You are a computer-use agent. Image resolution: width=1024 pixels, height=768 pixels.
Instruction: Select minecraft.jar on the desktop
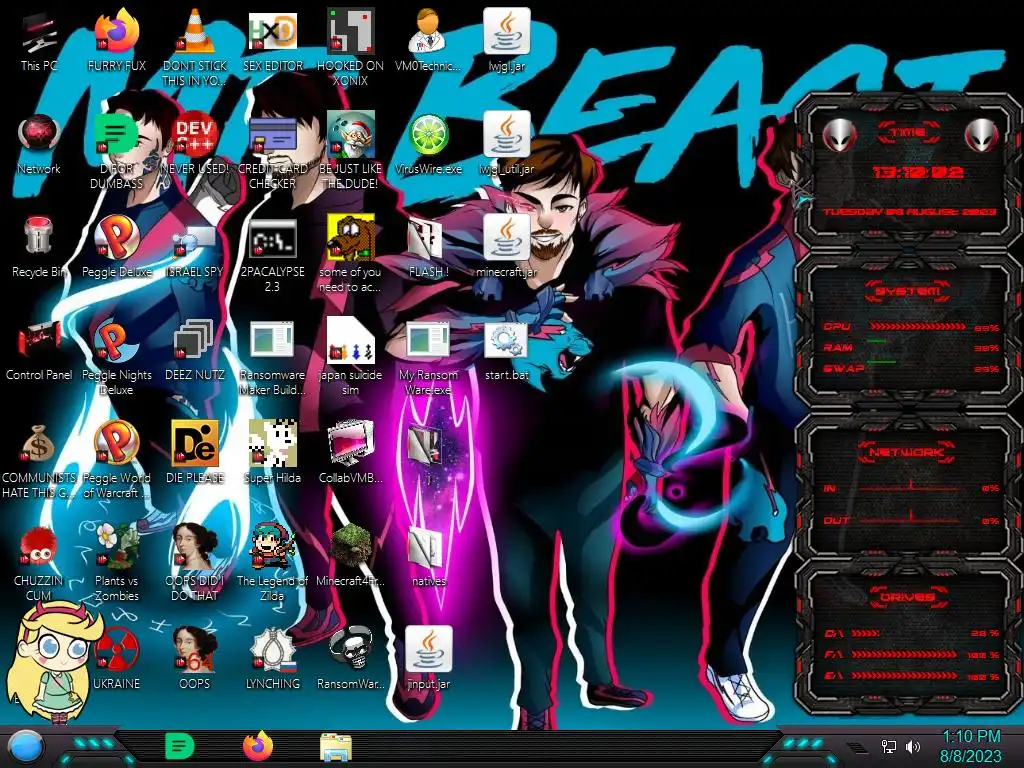(506, 248)
